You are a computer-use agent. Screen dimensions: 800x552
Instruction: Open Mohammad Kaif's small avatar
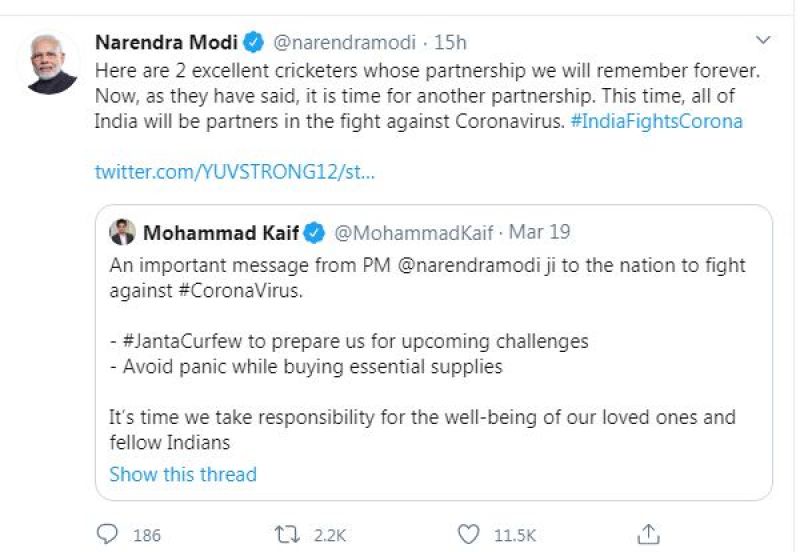(x=122, y=232)
